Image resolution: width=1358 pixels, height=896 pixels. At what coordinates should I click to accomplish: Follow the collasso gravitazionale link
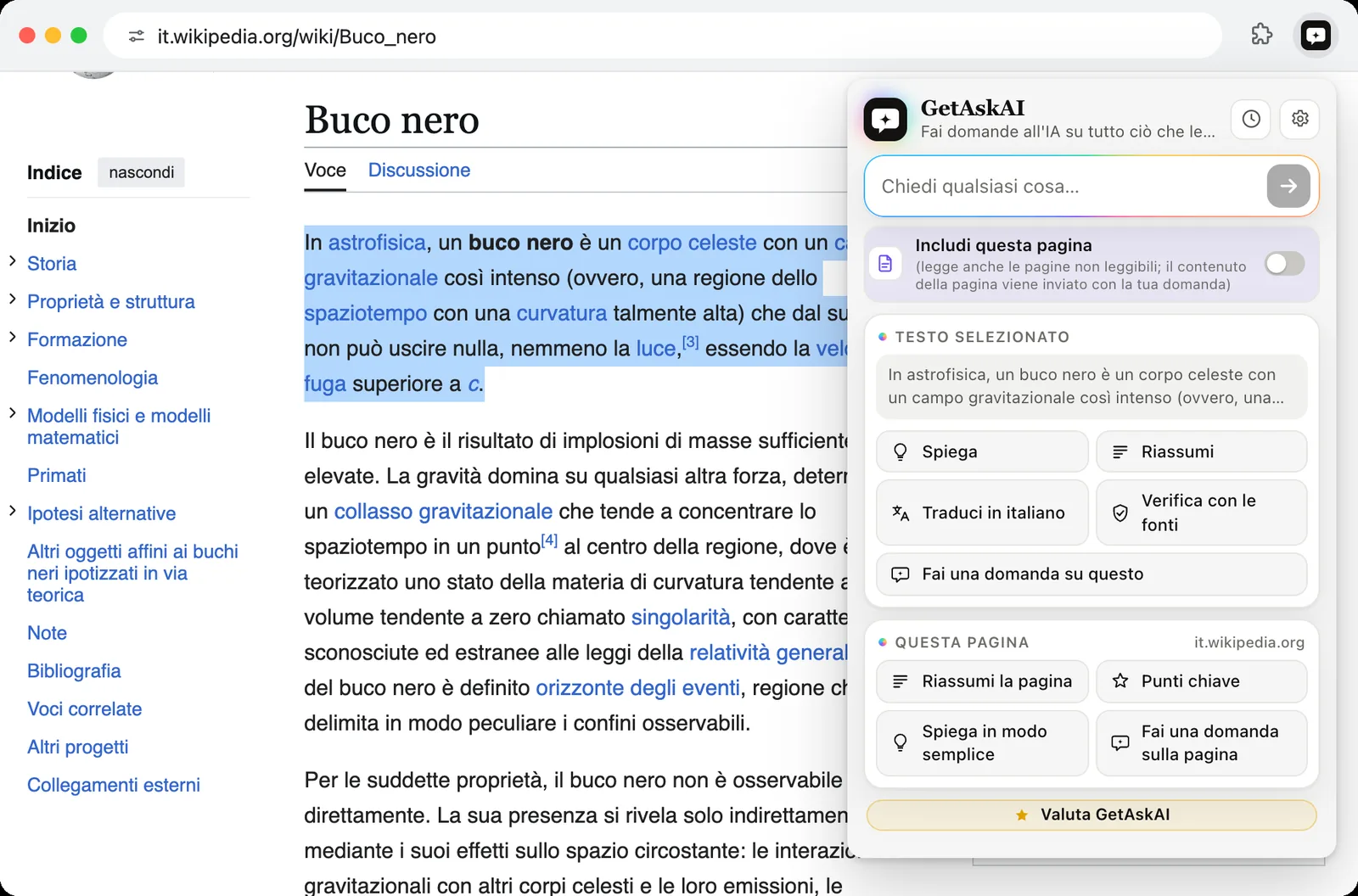tap(443, 512)
